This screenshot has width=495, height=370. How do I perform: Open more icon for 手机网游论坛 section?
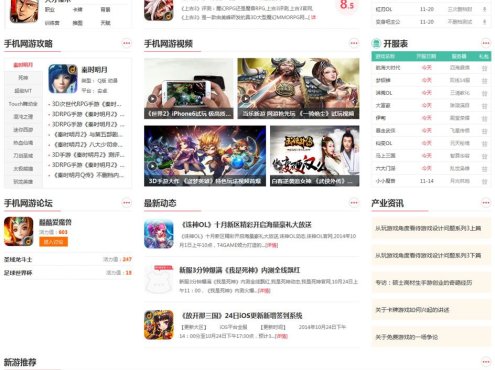click(x=126, y=203)
